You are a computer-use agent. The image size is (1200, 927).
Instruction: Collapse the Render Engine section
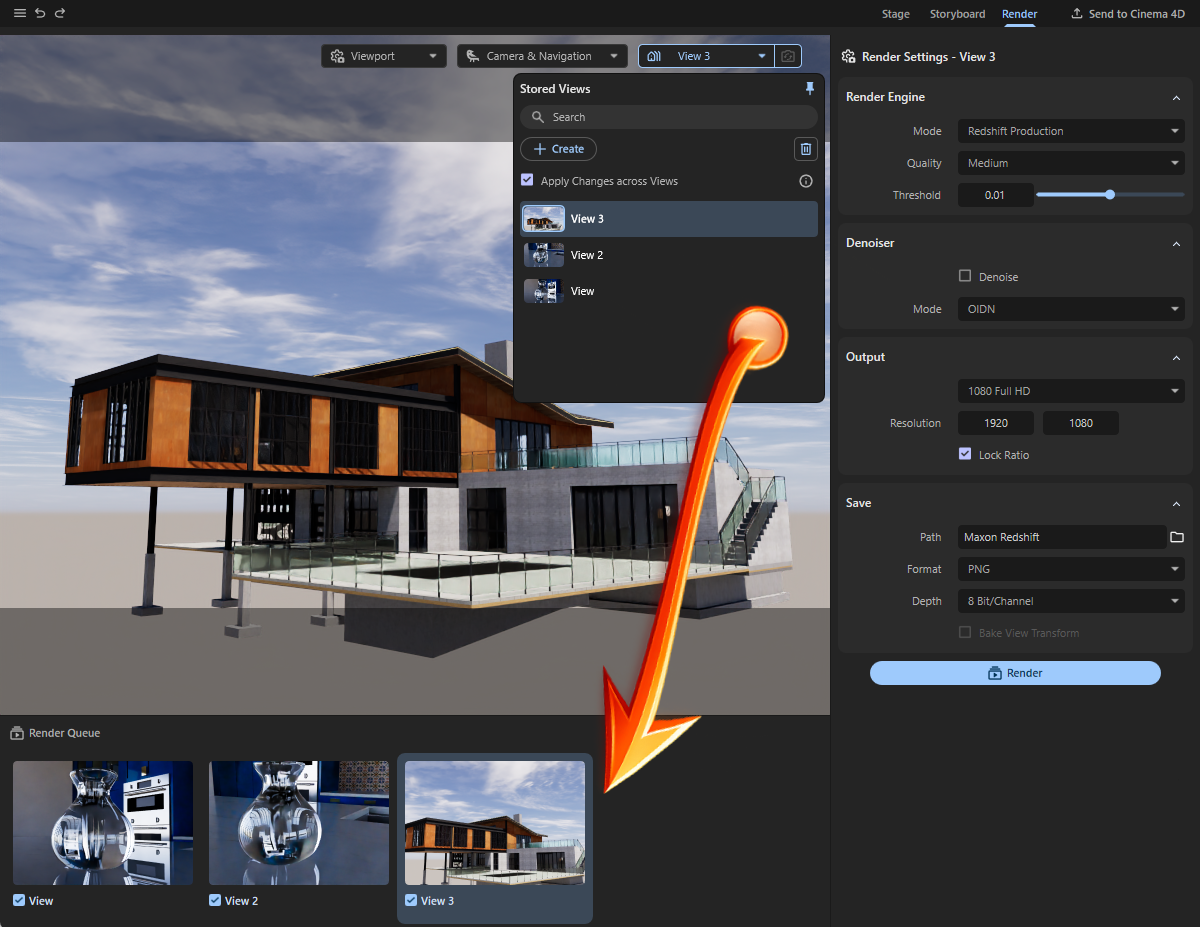(x=1176, y=97)
